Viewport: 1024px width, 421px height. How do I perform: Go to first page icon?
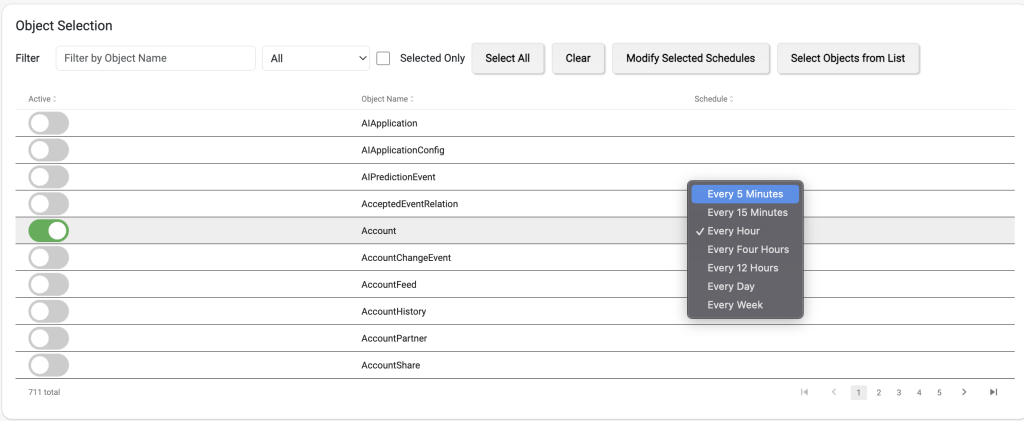click(x=805, y=392)
